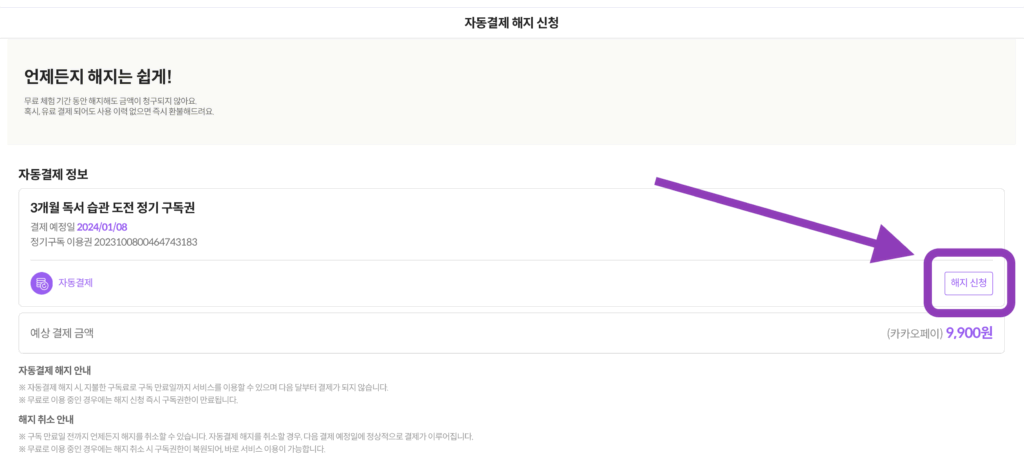Screen dimensions: 1024x471
Task: Click the first note under 해지 취소 안내
Action: 245,436
